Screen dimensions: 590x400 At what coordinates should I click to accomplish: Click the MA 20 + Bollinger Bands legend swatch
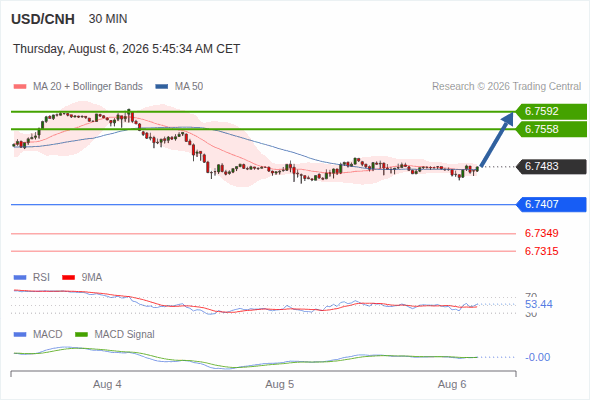coord(20,87)
